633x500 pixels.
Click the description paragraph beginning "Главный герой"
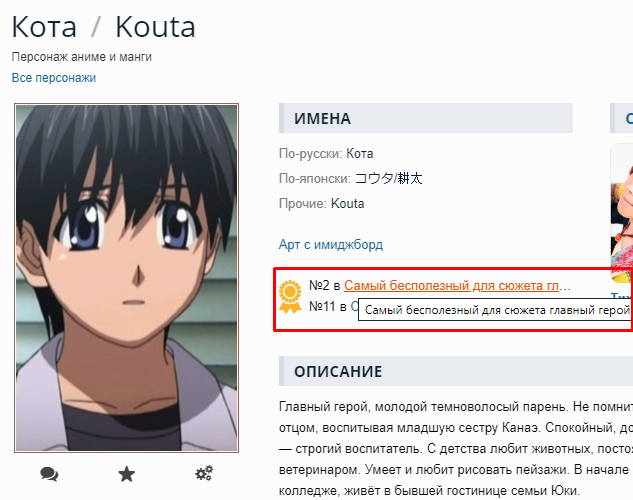[456, 448]
